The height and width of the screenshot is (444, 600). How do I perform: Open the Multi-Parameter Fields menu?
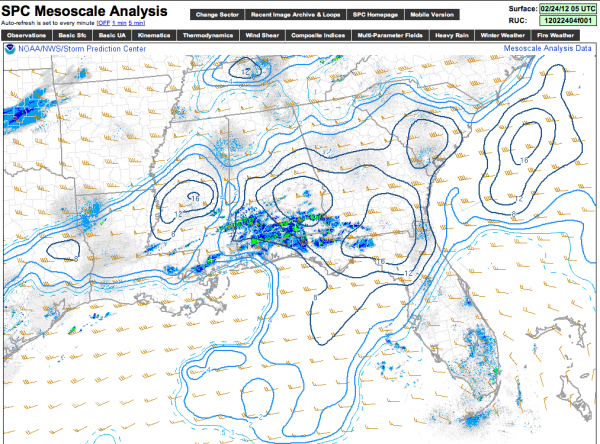[x=390, y=36]
